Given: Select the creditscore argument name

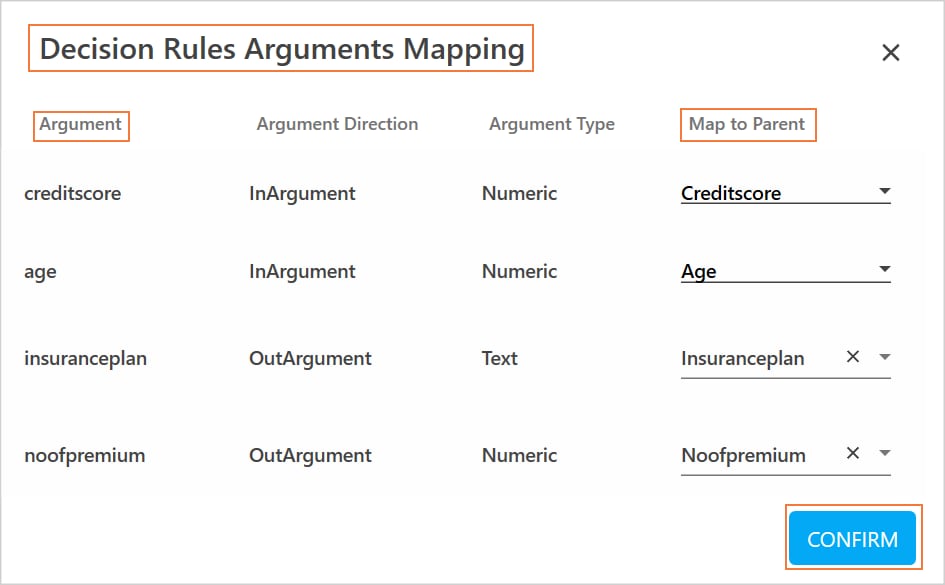Looking at the screenshot, I should coord(72,194).
